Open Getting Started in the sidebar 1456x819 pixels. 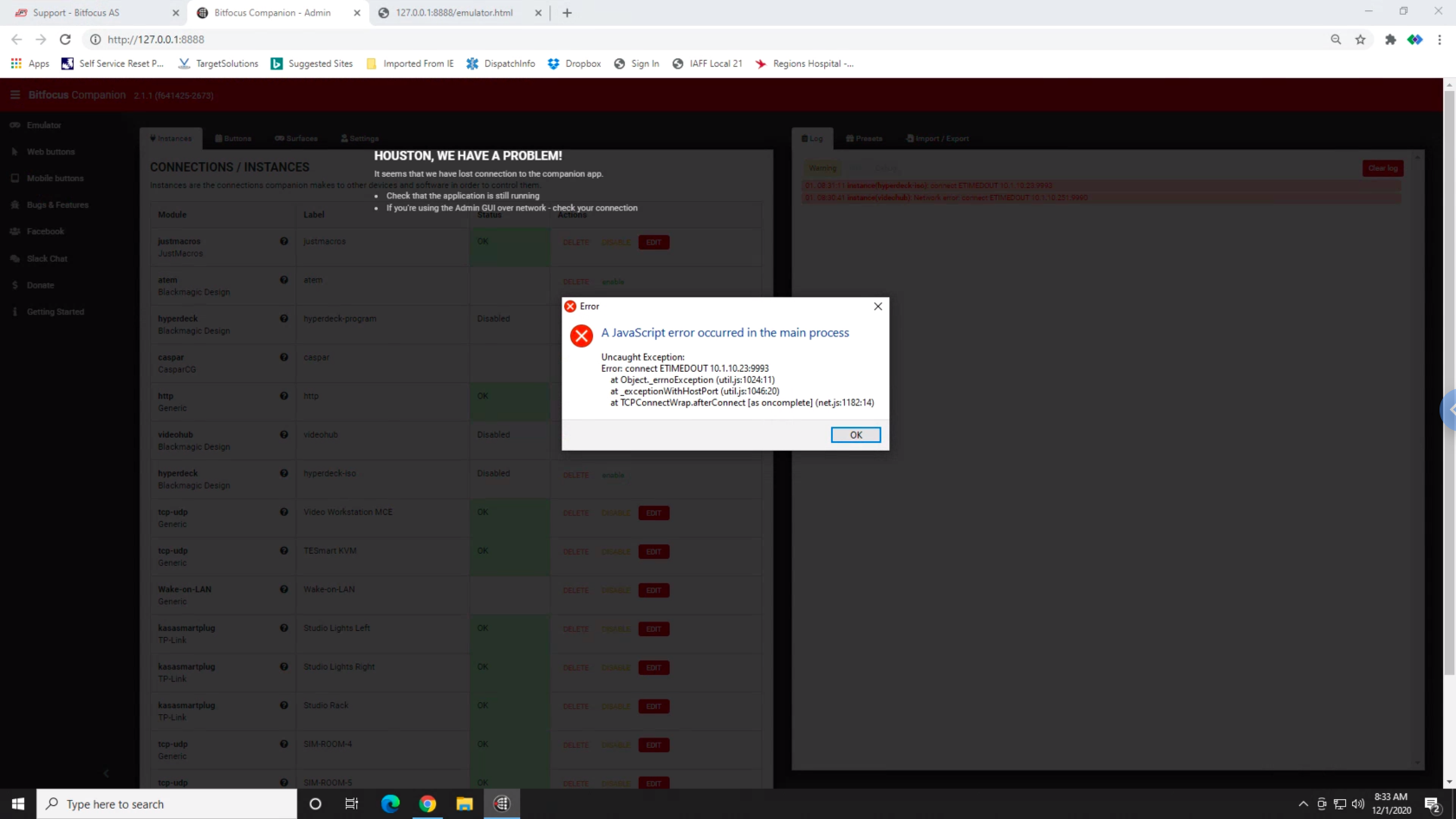[55, 312]
